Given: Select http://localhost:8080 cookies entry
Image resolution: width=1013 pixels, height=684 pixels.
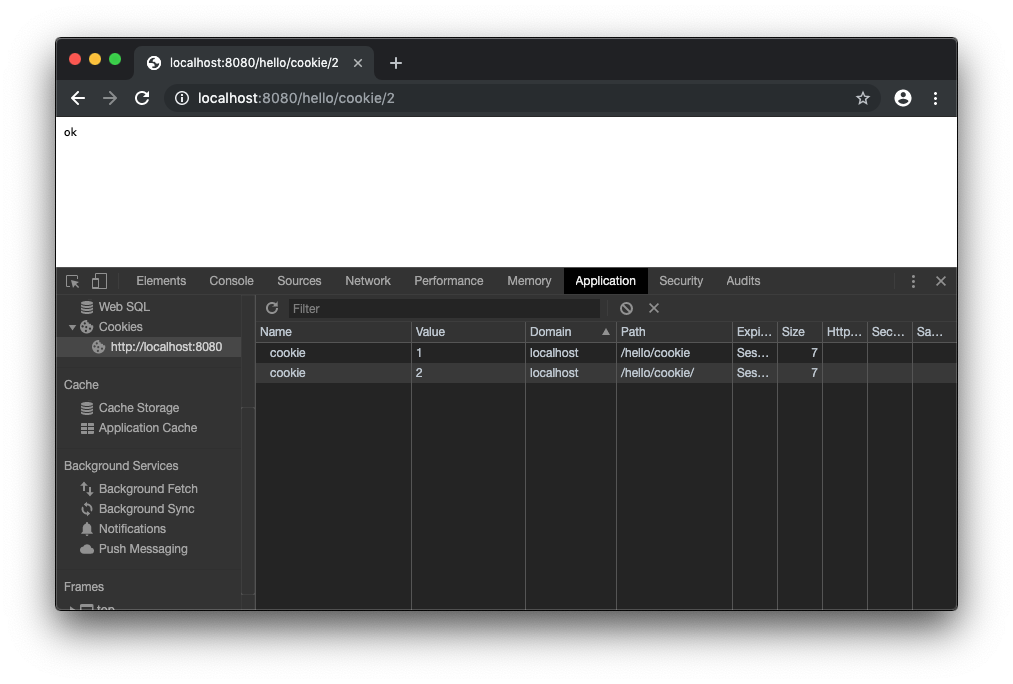Looking at the screenshot, I should pyautogui.click(x=149, y=347).
